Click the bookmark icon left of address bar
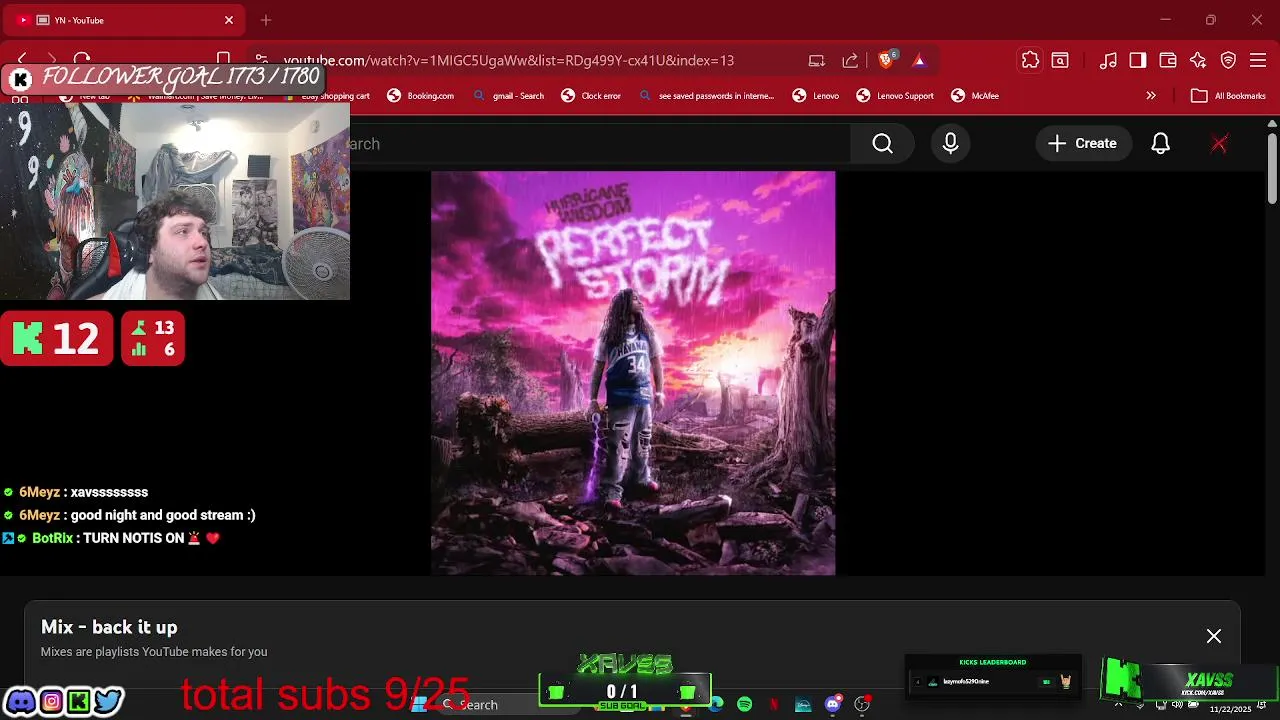 coord(224,60)
